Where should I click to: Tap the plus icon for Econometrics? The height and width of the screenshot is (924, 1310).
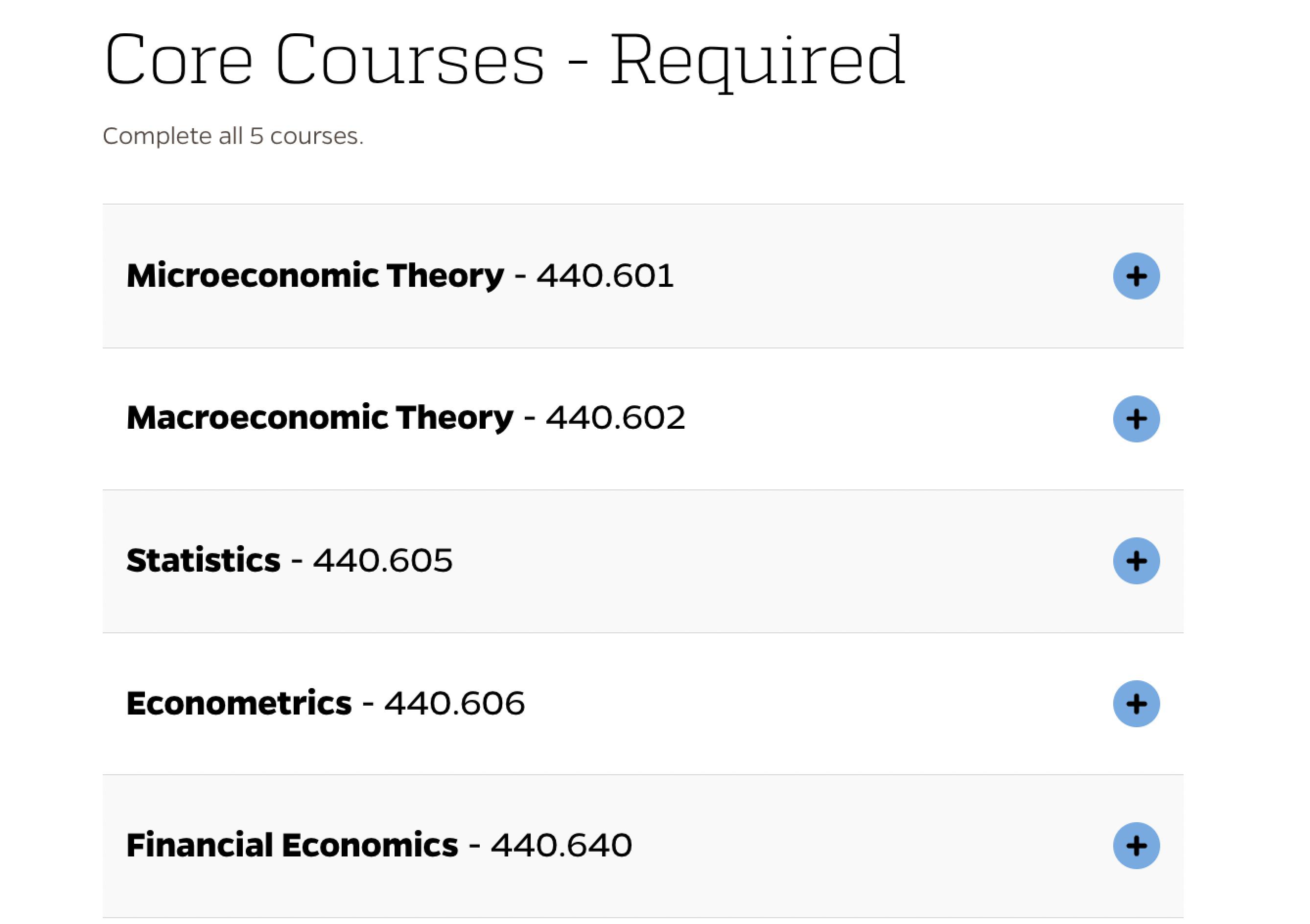point(1136,703)
